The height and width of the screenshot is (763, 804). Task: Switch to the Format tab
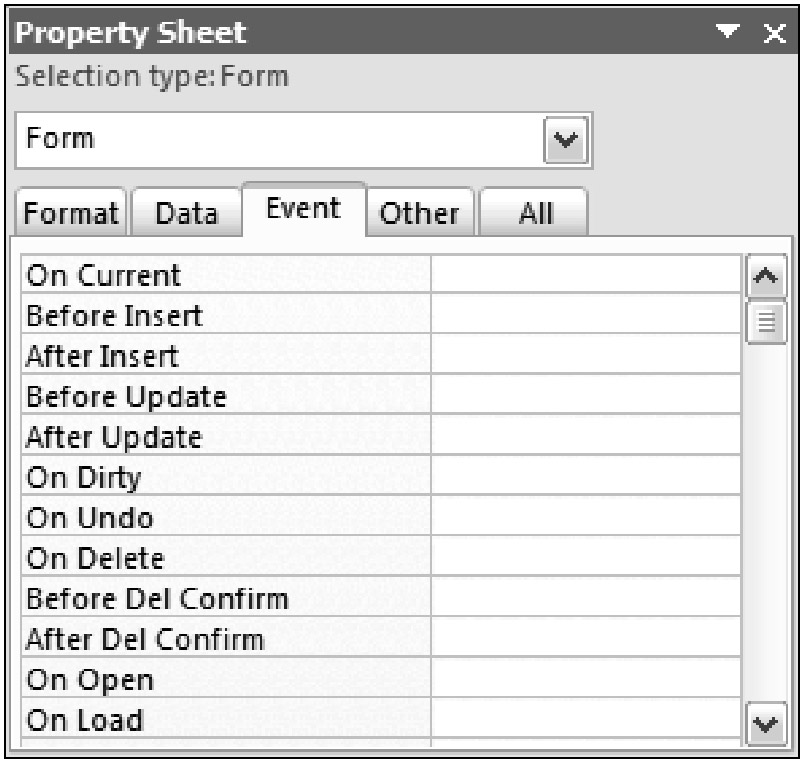pyautogui.click(x=72, y=212)
